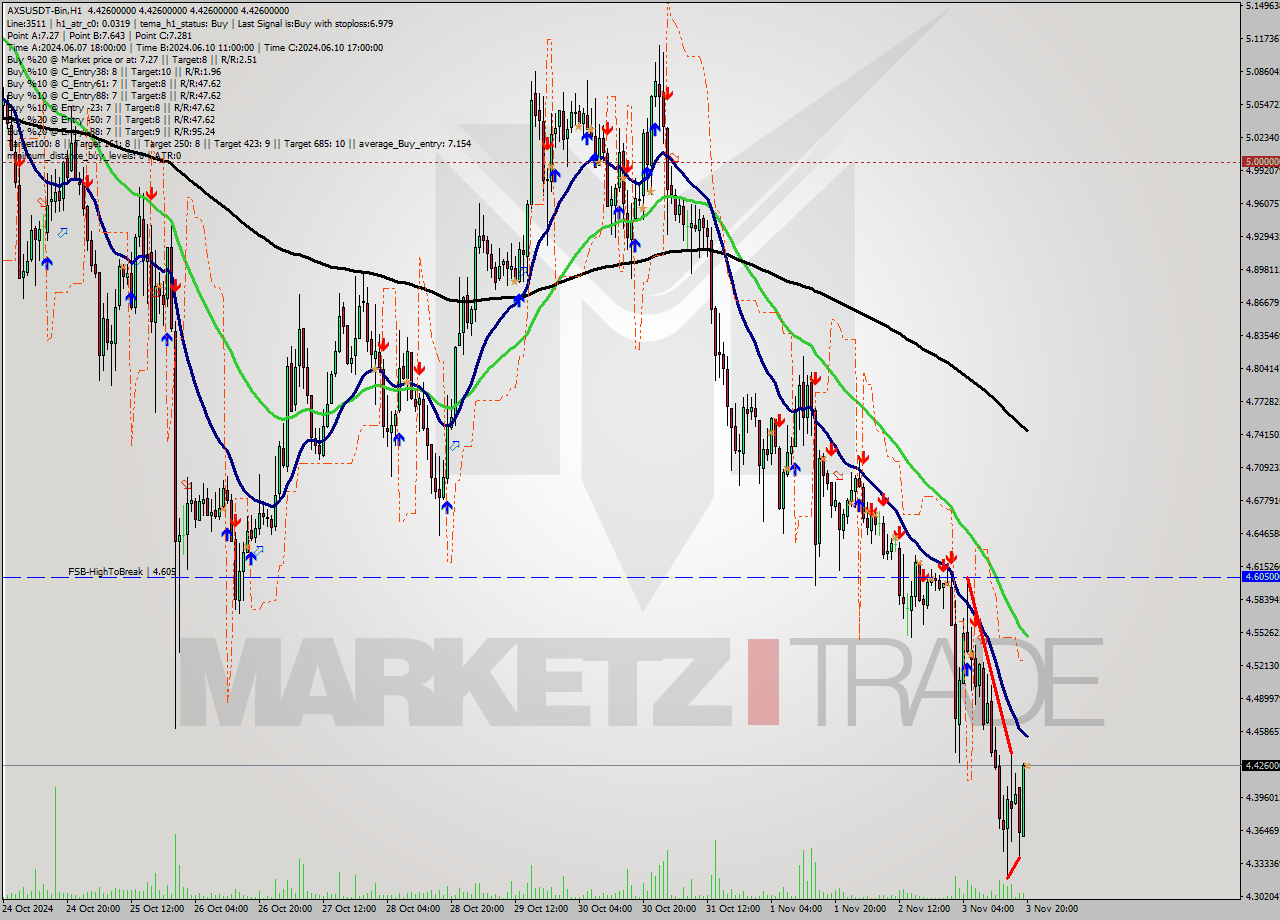Click the 4.45865 price axis label
Image resolution: width=1280 pixels, height=920 pixels.
click(1262, 732)
